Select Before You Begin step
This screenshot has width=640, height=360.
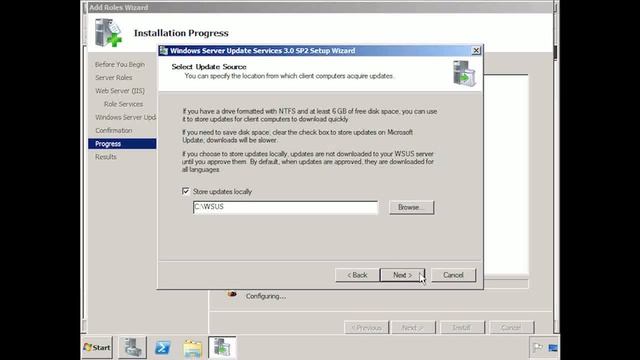coord(120,64)
